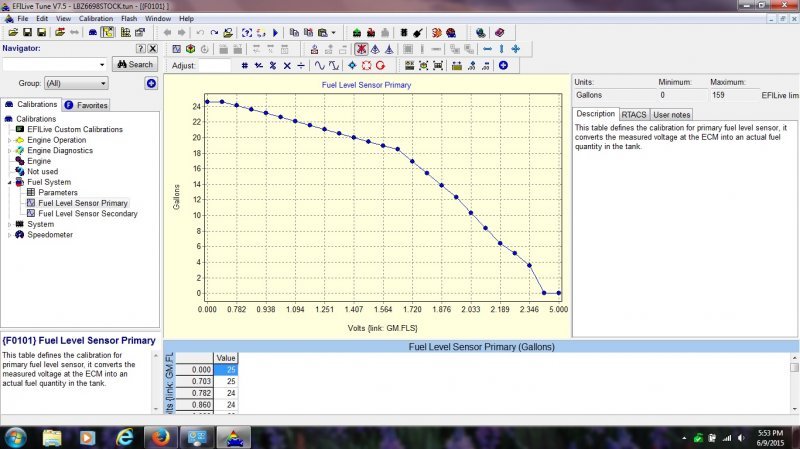Switch to the RTACS tab
Viewport: 800px width, 449px height.
634,115
